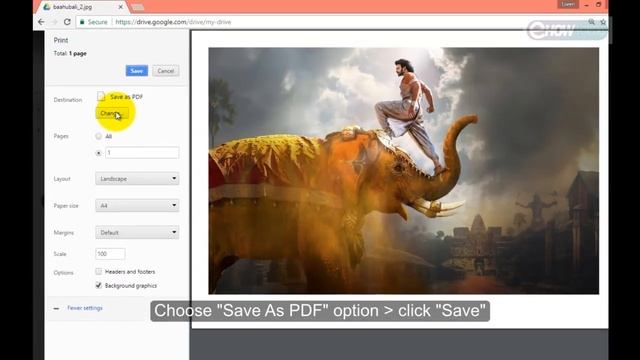This screenshot has width=640, height=360.
Task: Reload the page with refresh icon
Action: tap(67, 22)
